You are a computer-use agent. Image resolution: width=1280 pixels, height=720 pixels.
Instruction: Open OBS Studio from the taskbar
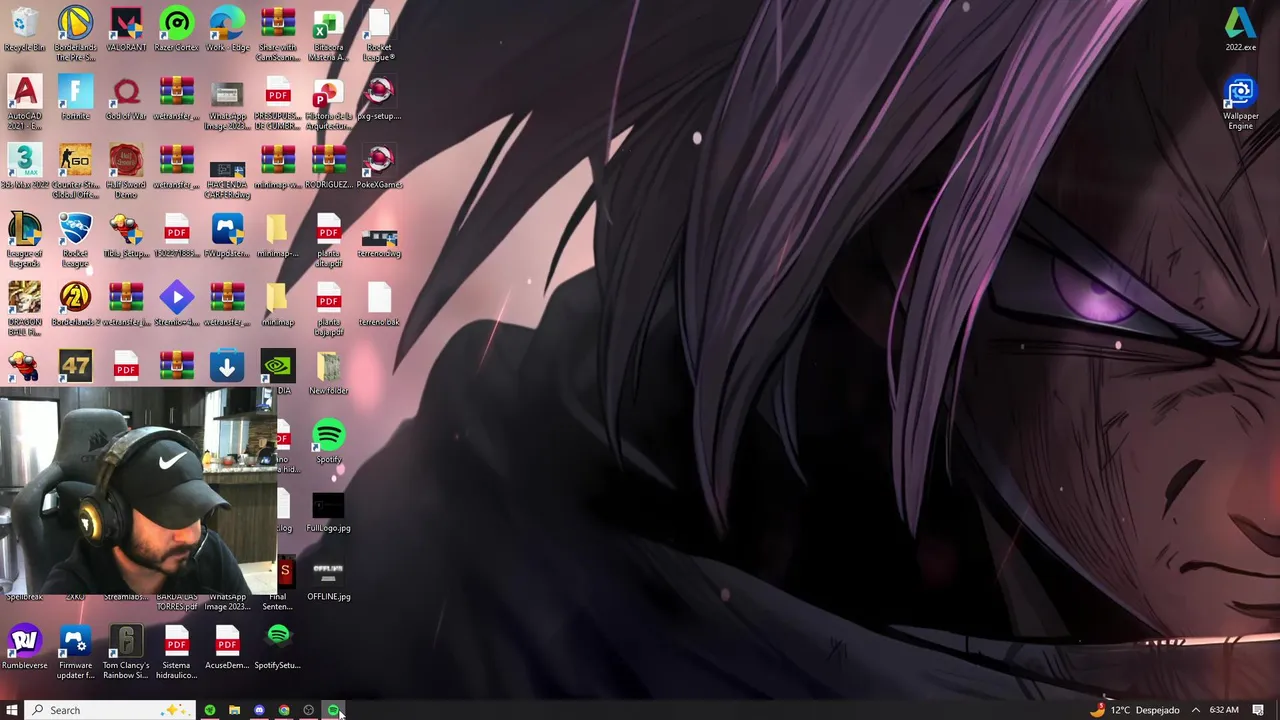pos(308,710)
